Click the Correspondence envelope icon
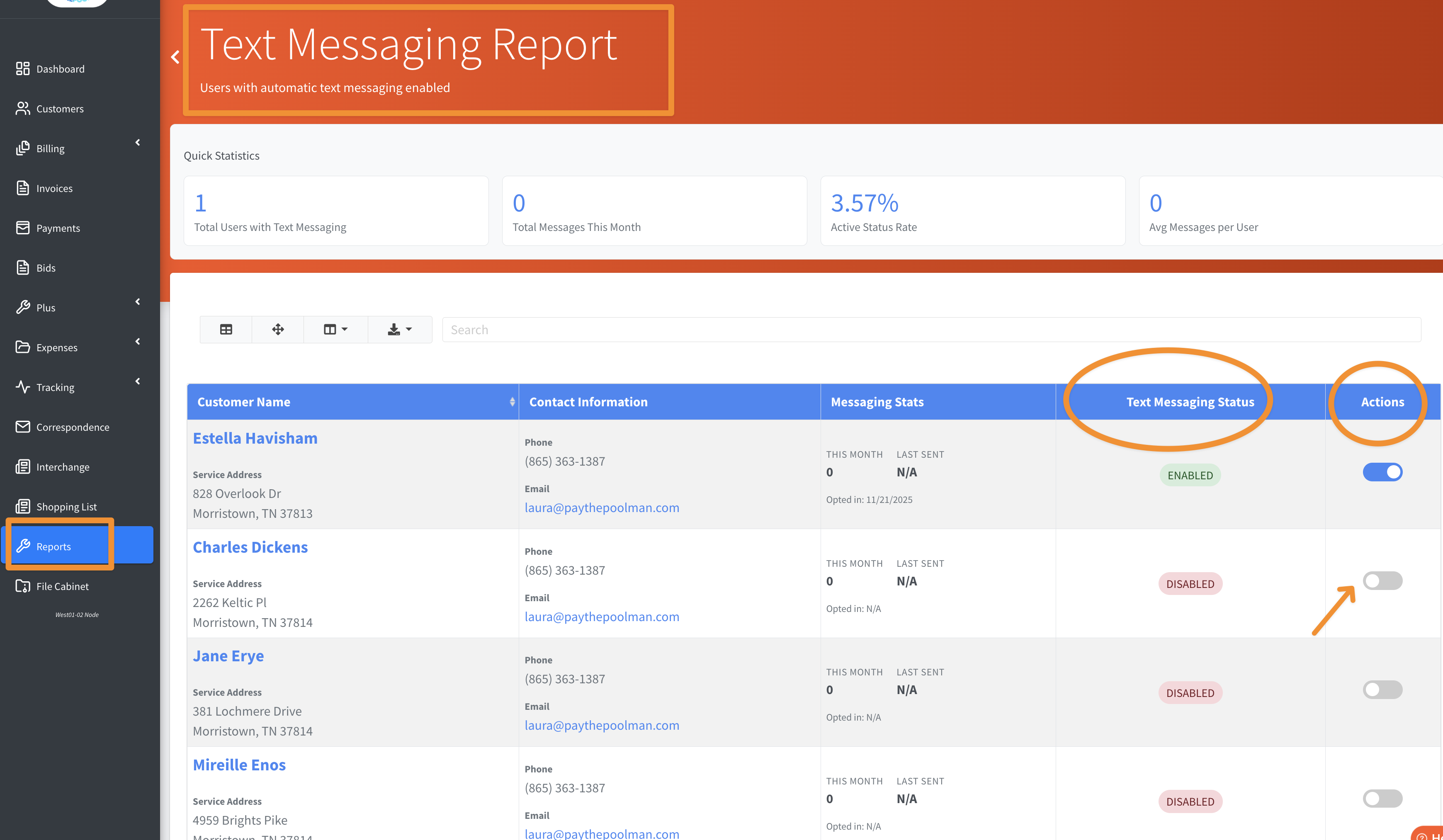The image size is (1443, 840). click(x=22, y=427)
